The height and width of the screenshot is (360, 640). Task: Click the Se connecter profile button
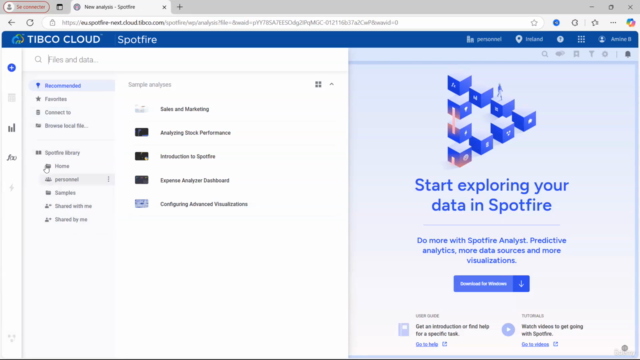point(27,7)
